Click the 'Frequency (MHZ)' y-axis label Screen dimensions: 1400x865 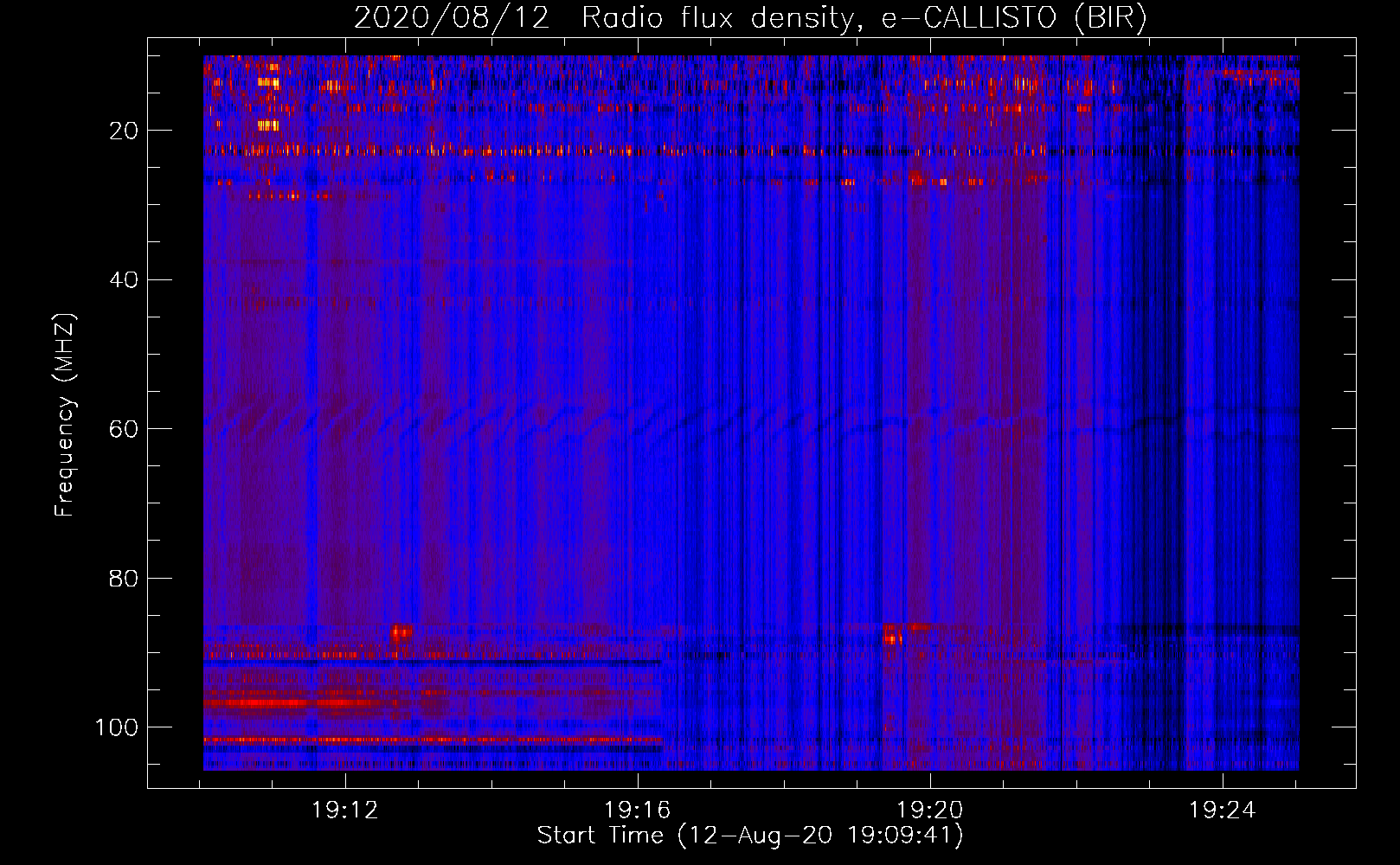pyautogui.click(x=66, y=415)
